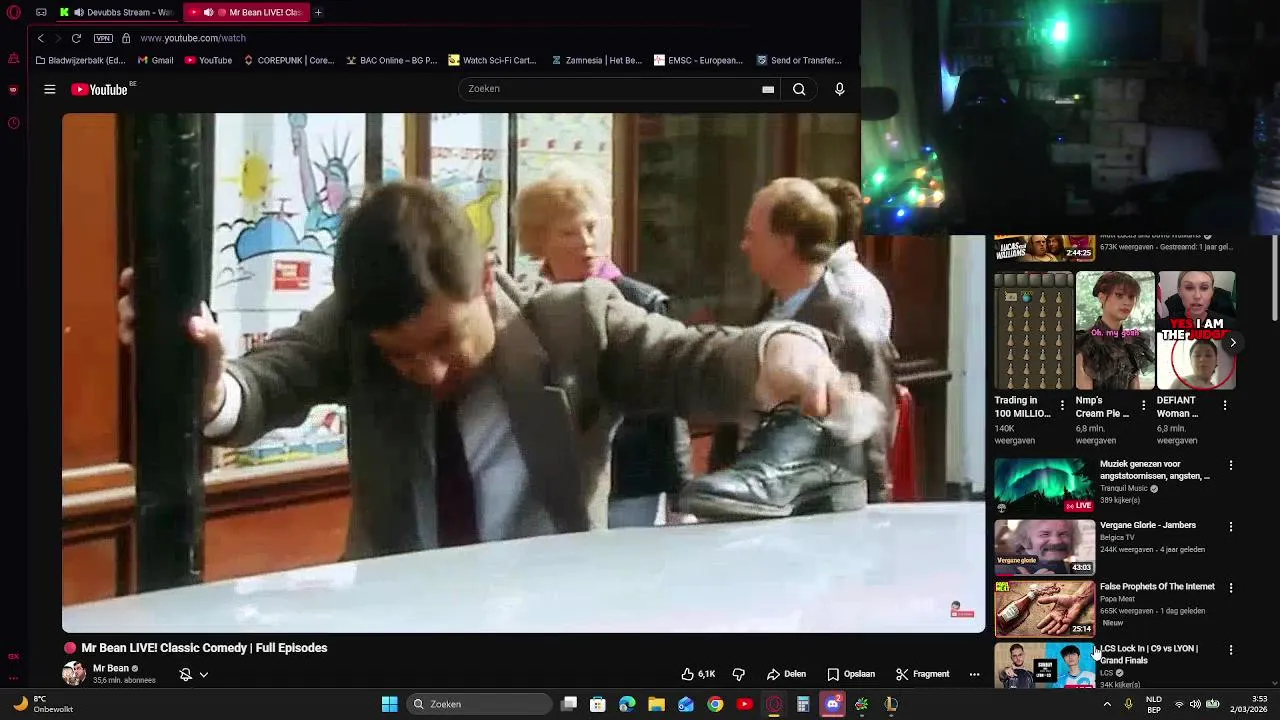Click the taskbar Zoeken search box
The width and height of the screenshot is (1280, 720).
point(480,704)
